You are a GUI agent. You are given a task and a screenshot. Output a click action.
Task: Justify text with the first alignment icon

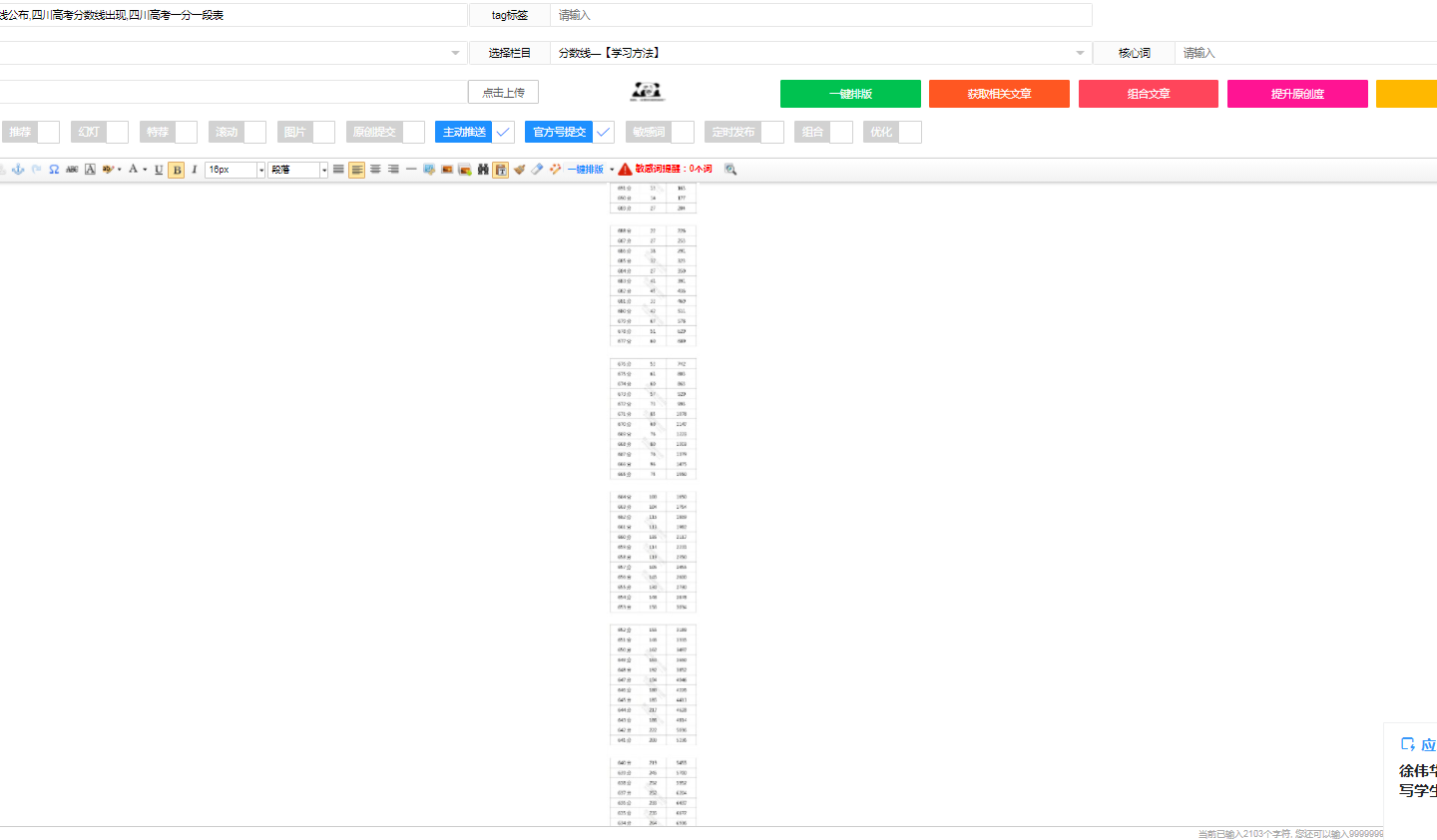pyautogui.click(x=338, y=170)
